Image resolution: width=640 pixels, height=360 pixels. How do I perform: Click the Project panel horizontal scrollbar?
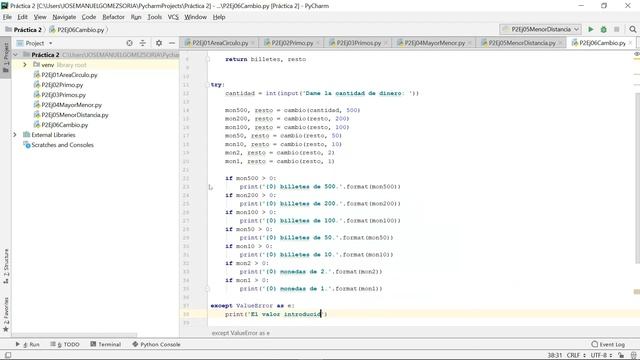(74, 335)
